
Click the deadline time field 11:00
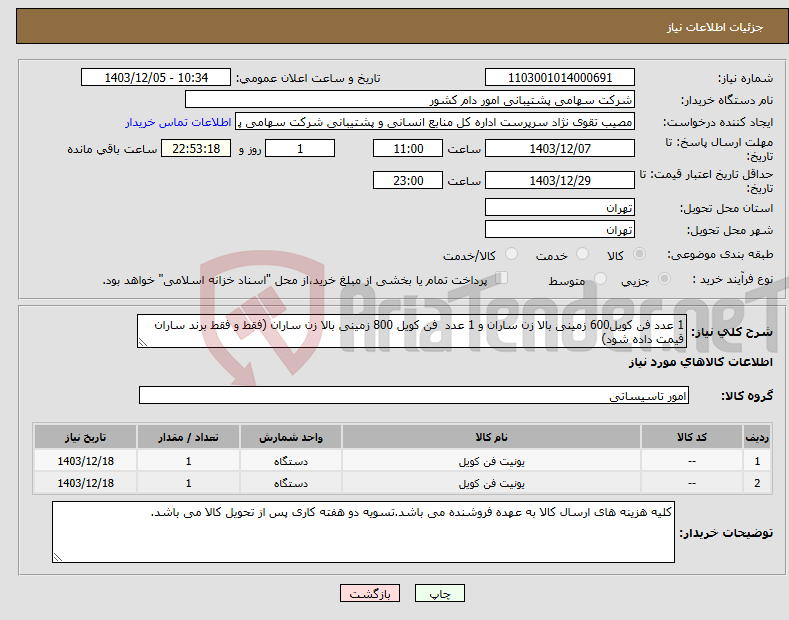point(408,148)
